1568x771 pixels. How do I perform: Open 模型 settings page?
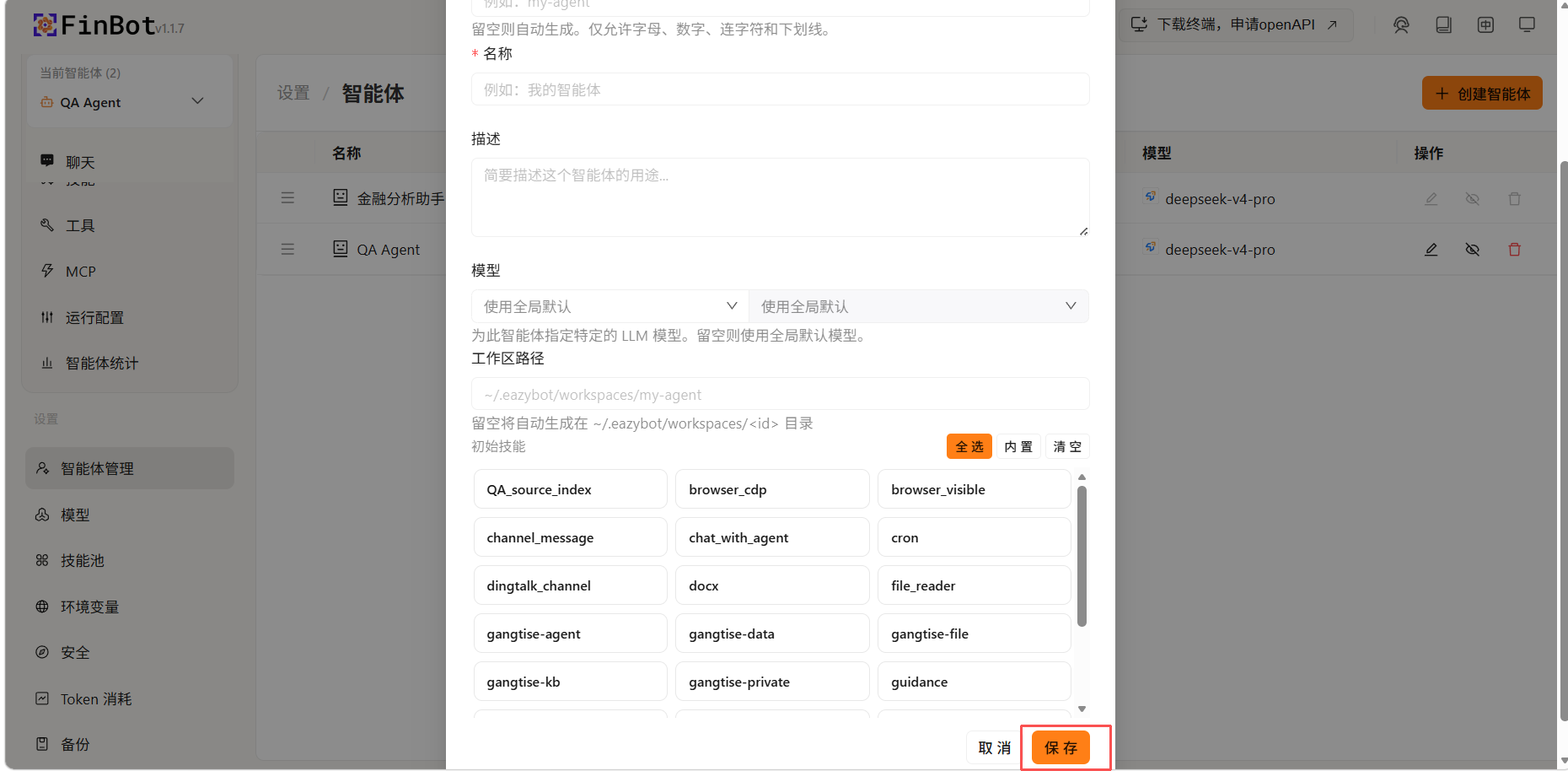click(130, 515)
